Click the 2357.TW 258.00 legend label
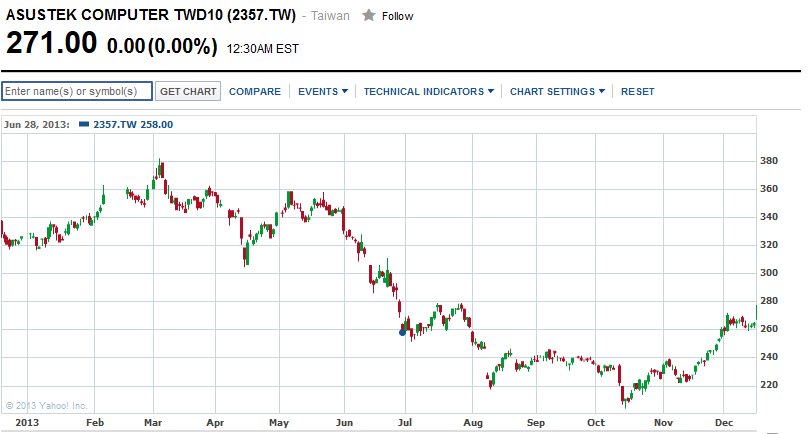 [133, 125]
